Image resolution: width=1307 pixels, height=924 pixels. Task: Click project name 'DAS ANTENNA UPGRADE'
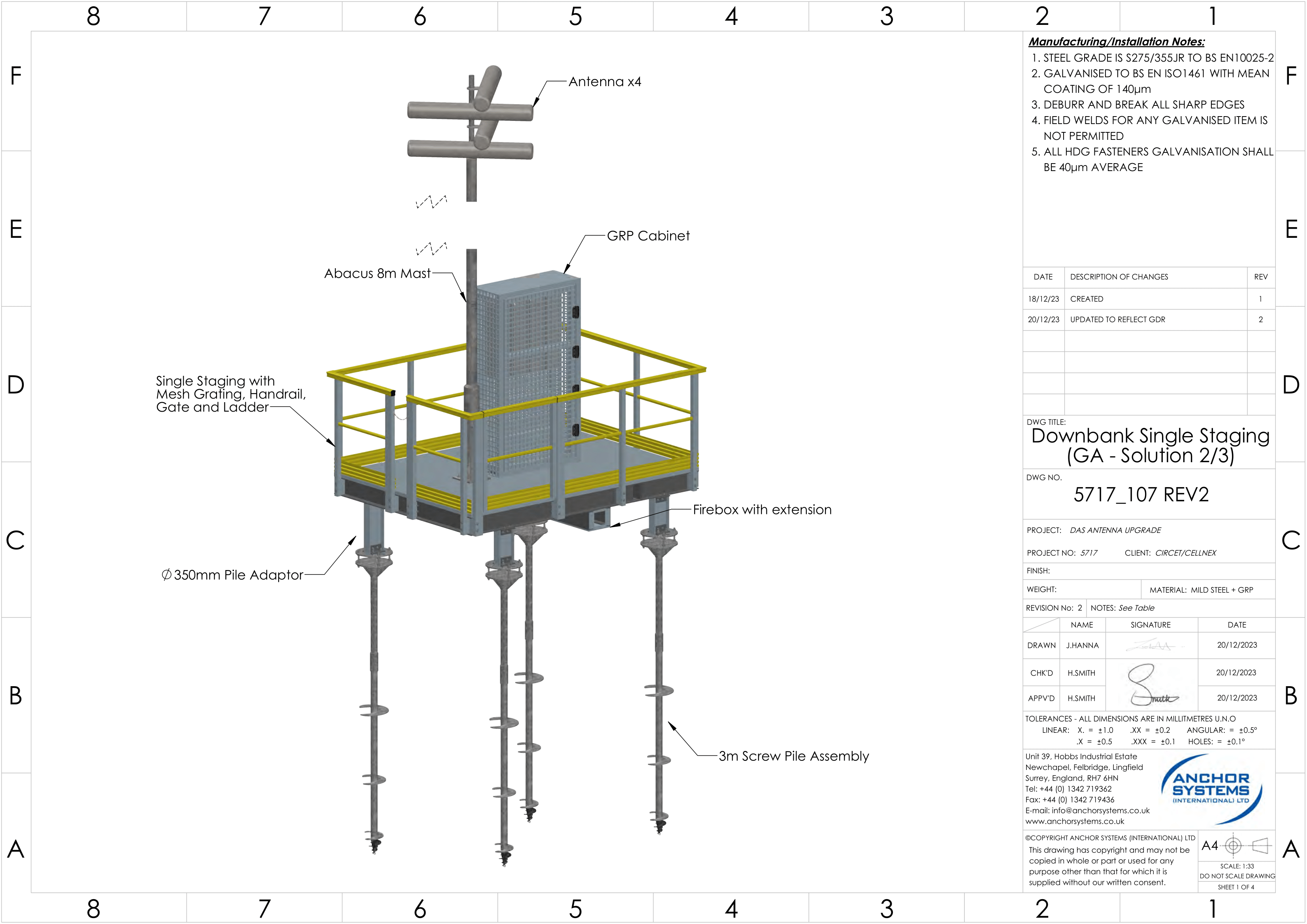click(1115, 530)
